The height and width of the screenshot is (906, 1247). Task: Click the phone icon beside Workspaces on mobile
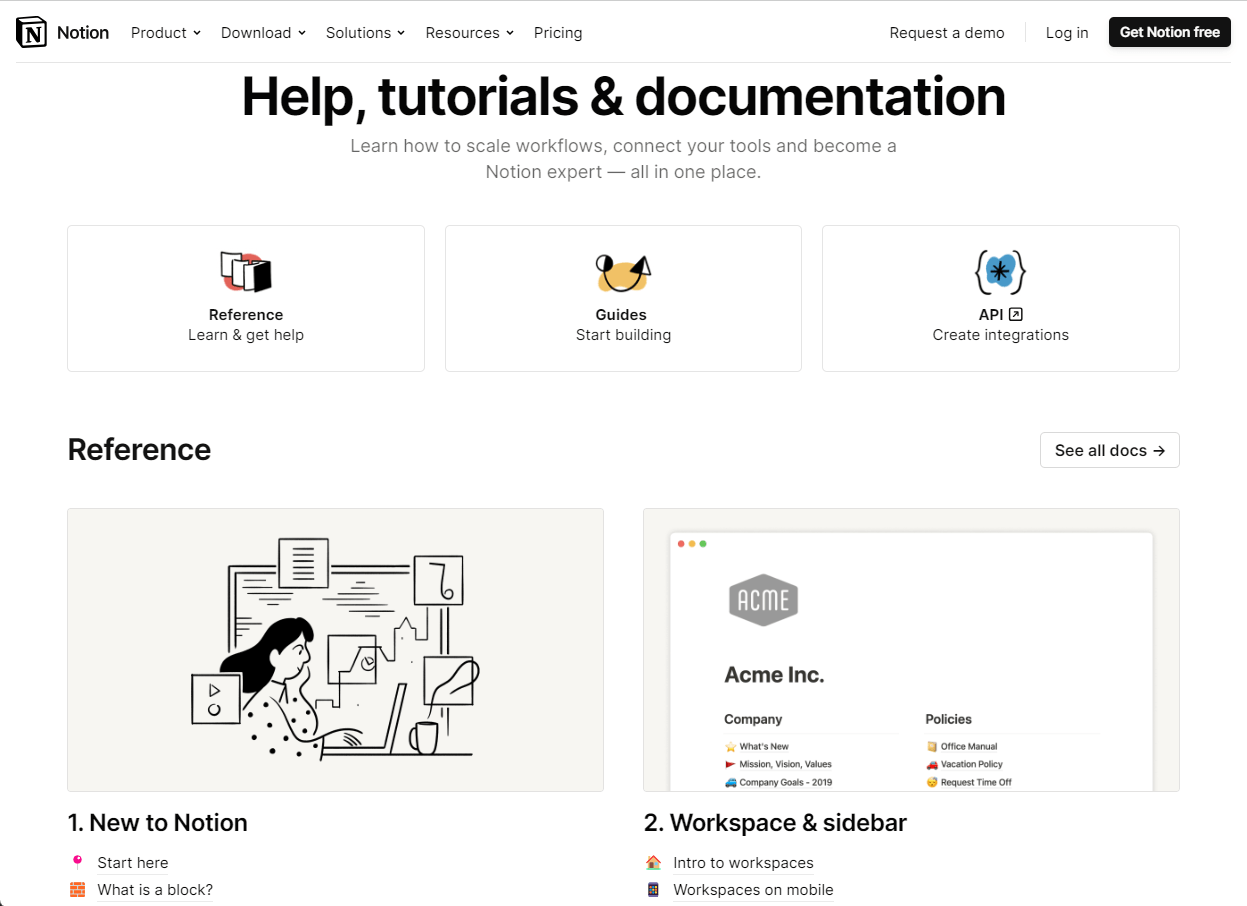[x=653, y=889]
